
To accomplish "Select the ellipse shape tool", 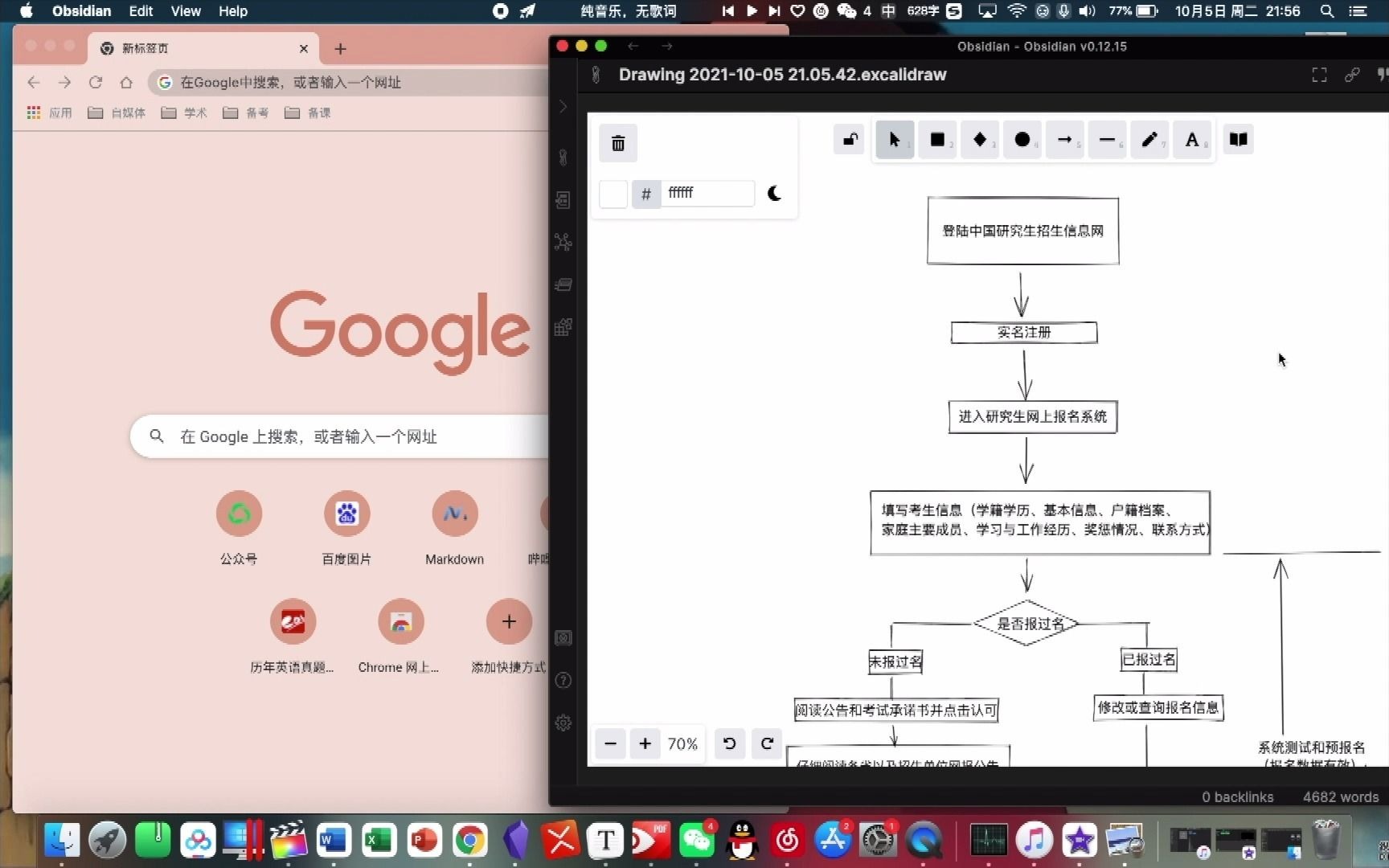I will click(1022, 140).
